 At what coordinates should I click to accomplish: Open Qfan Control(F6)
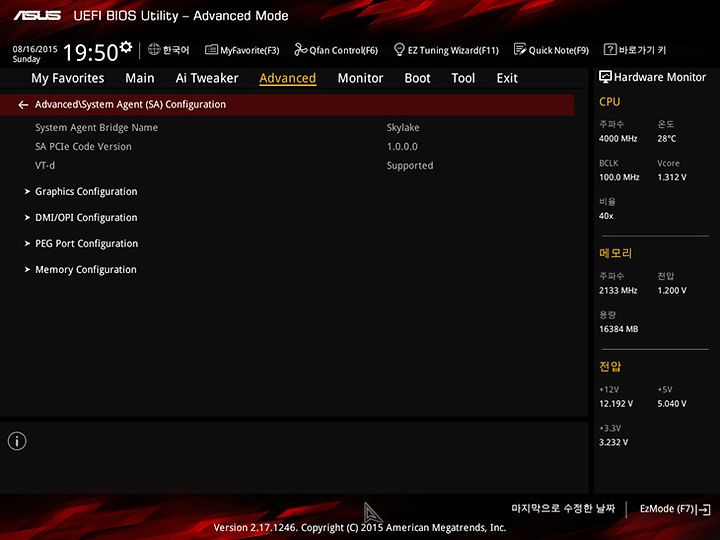coord(336,50)
